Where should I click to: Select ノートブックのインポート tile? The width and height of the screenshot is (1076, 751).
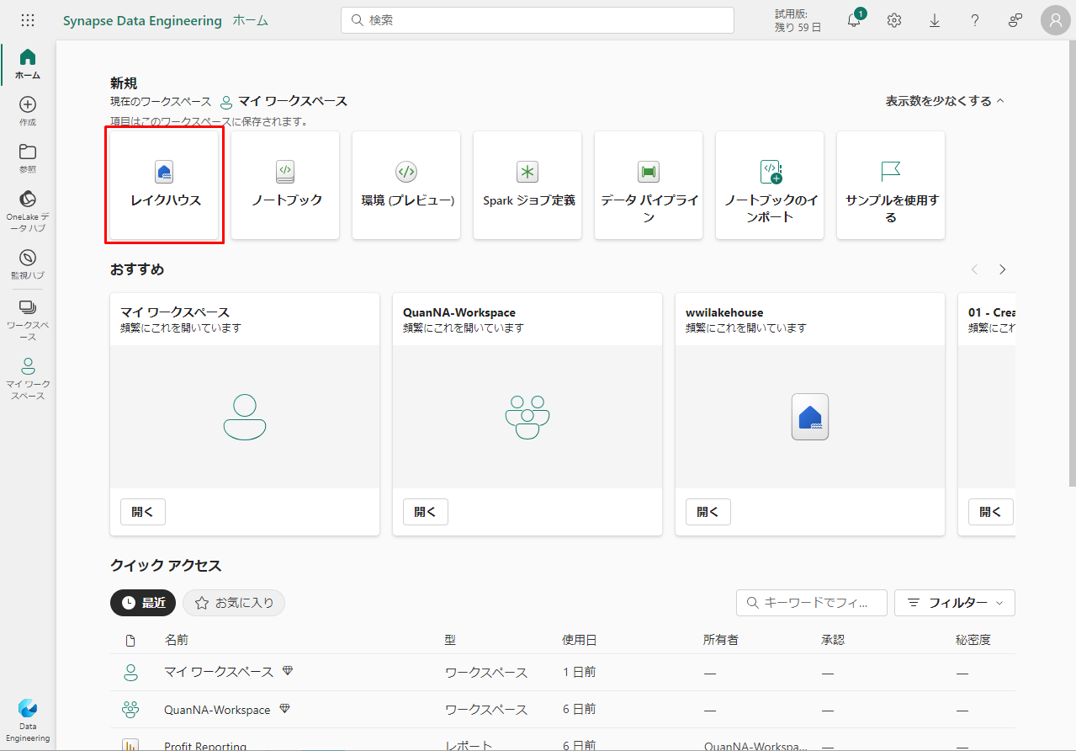770,185
